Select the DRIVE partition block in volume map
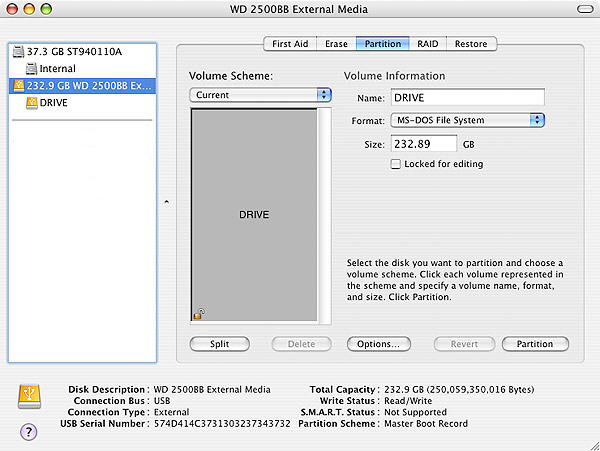Image resolution: width=600 pixels, height=451 pixels. (254, 215)
